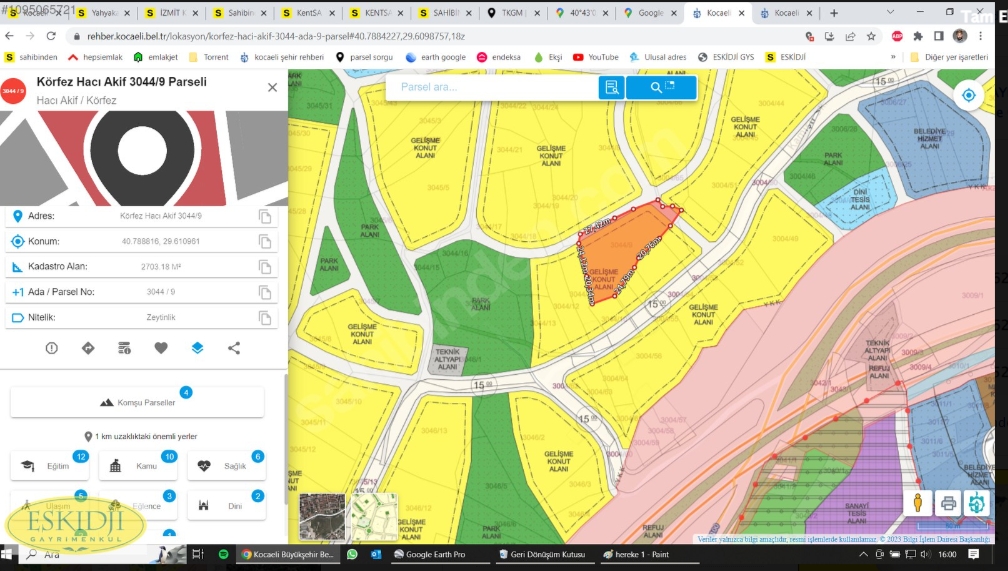This screenshot has height=571, width=1008.
Task: Open Diğer yer işaretleri folder
Action: [x=949, y=57]
